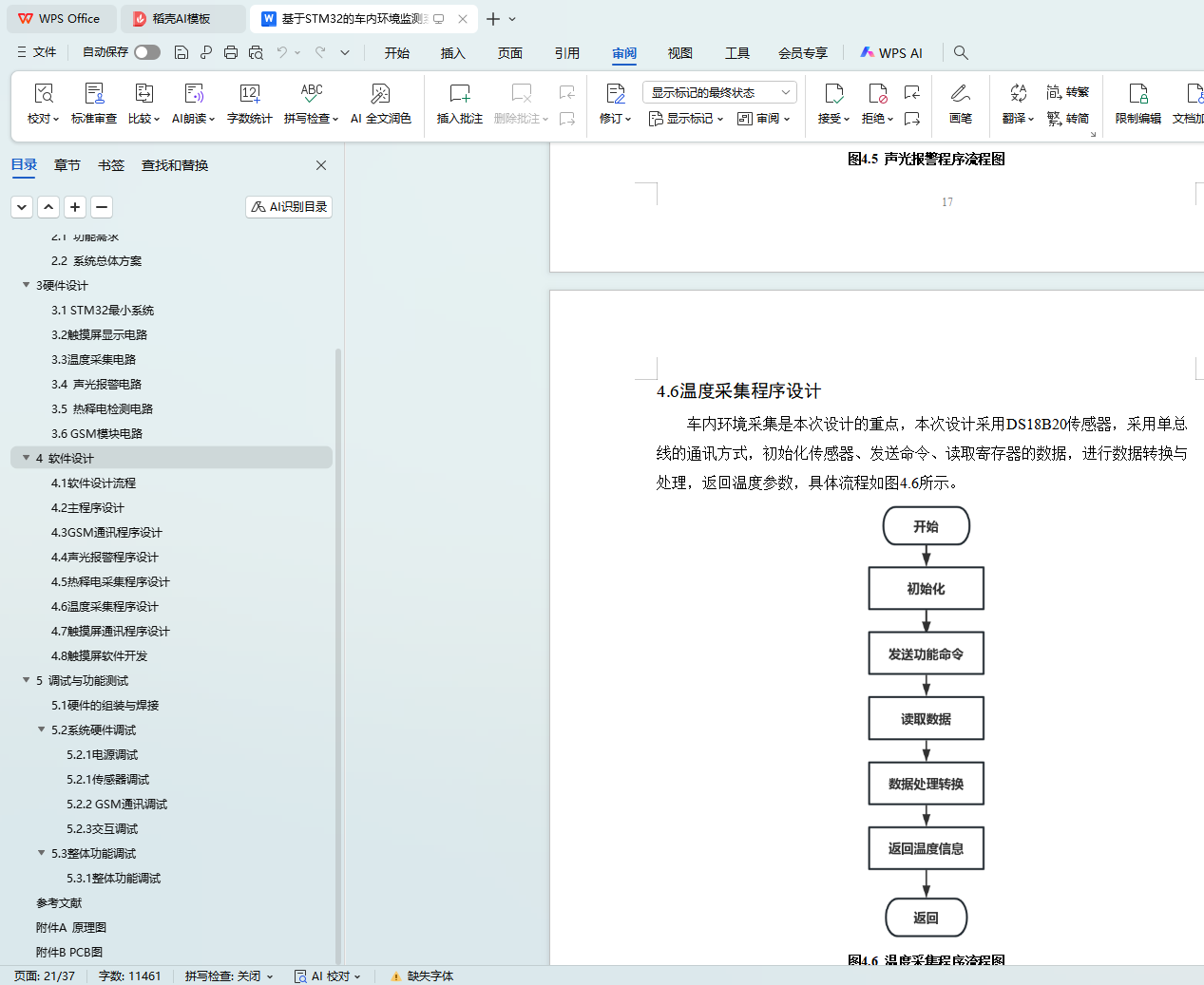This screenshot has height=985, width=1204.
Task: Open the 显示标记的最终状态 dropdown
Action: (719, 92)
